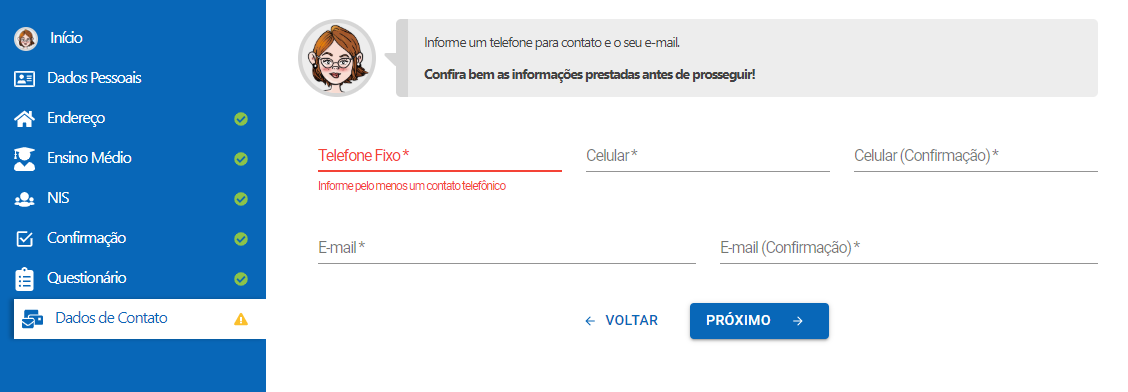Click into the E-mail field
The image size is (1128, 392).
click(506, 248)
